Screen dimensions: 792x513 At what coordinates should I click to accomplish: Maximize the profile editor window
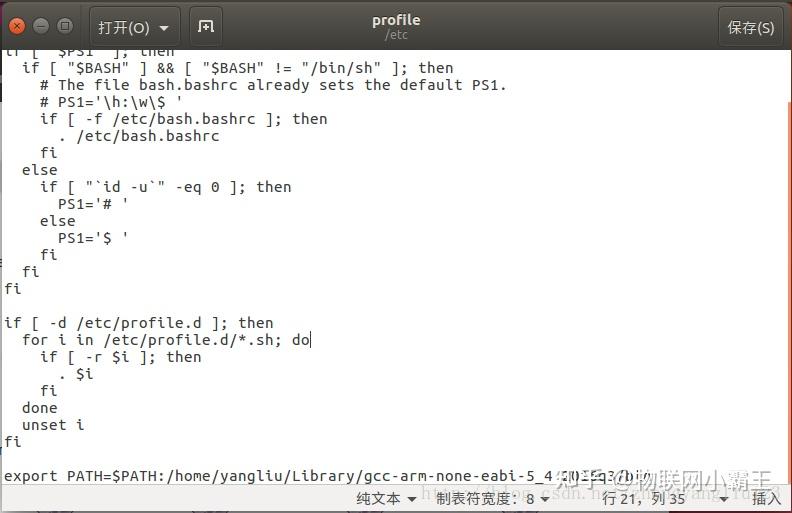coord(65,26)
